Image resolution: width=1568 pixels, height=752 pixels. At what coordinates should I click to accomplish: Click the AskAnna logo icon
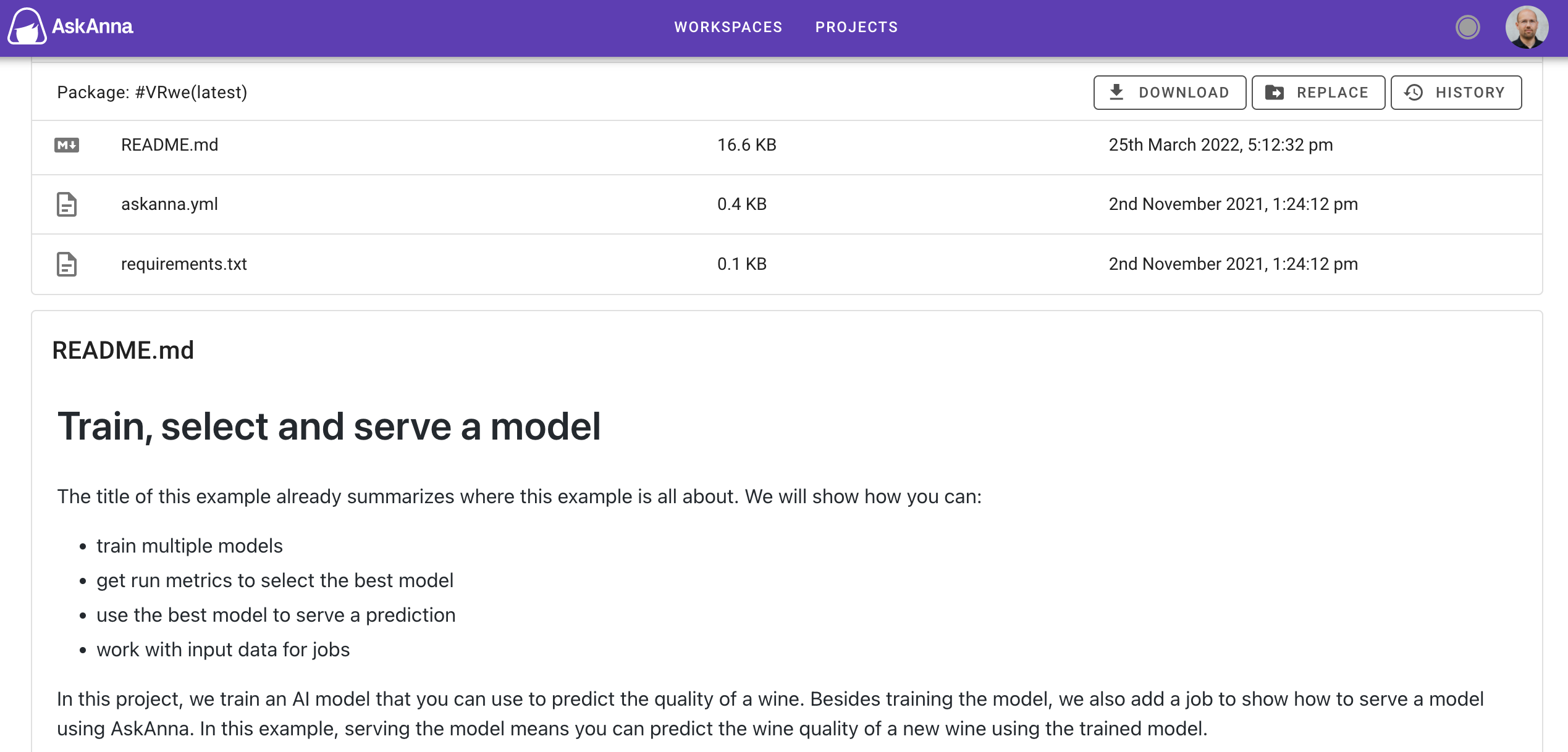(x=26, y=27)
